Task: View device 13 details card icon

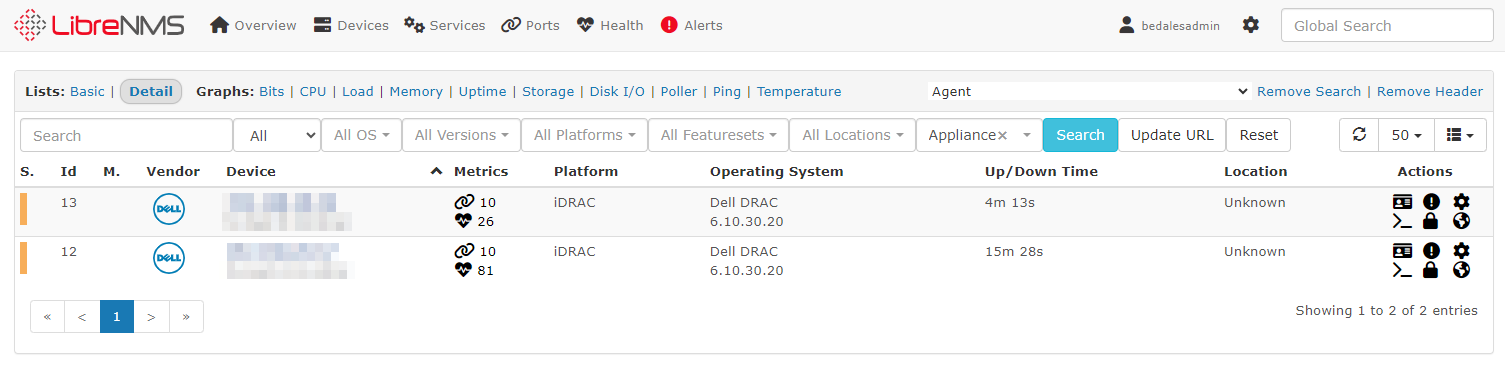Action: click(1402, 202)
